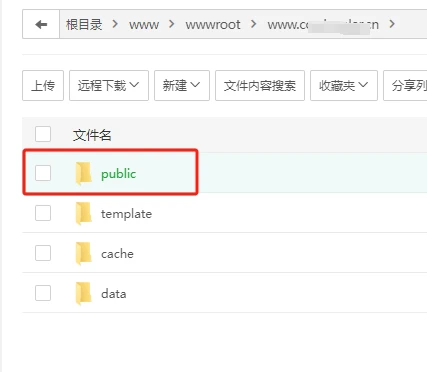Screen dimensions: 427x372
Task: Go back with the left arrow button
Action: point(41,24)
